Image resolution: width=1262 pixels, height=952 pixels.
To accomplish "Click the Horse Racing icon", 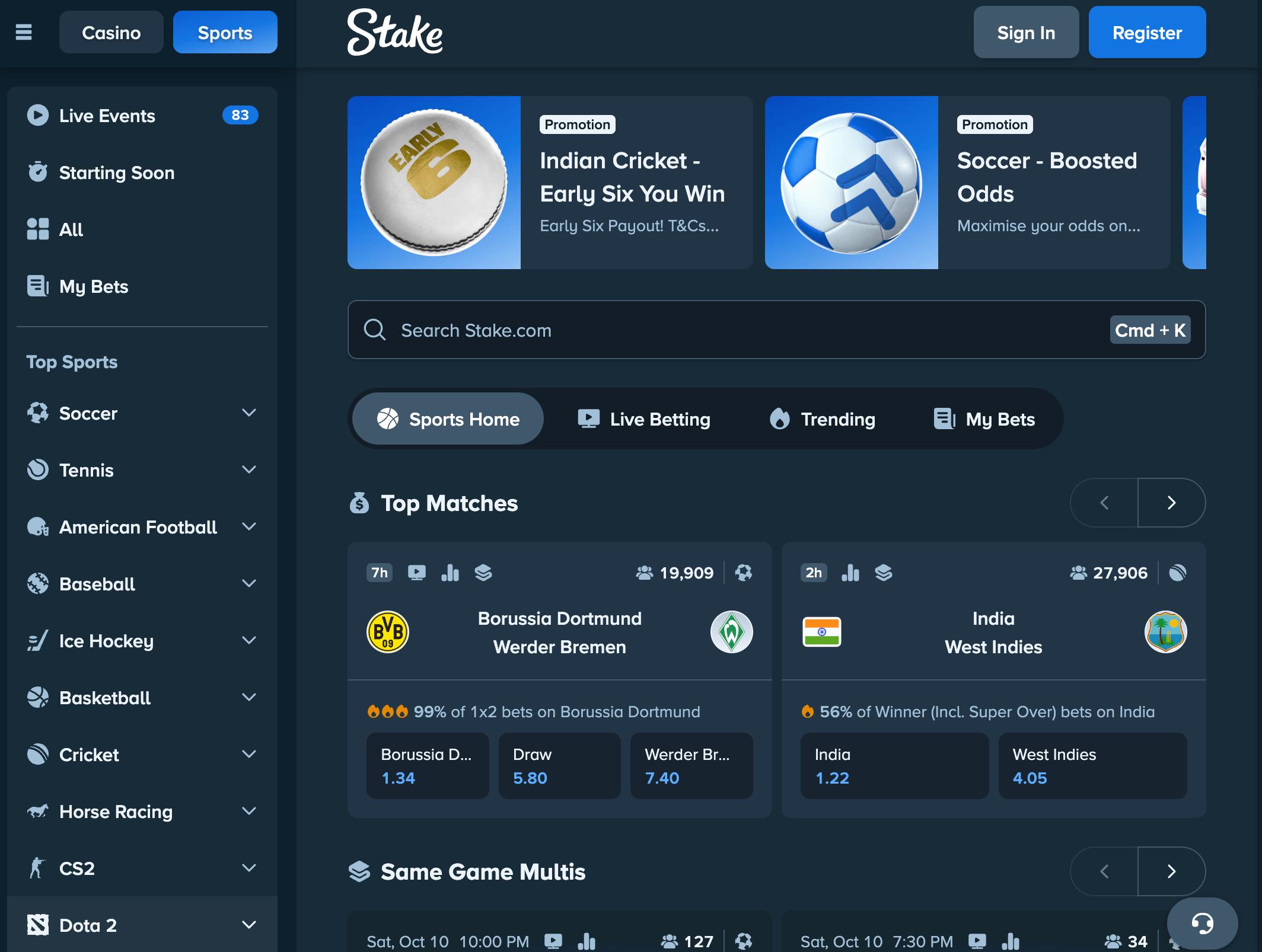I will coord(38,811).
